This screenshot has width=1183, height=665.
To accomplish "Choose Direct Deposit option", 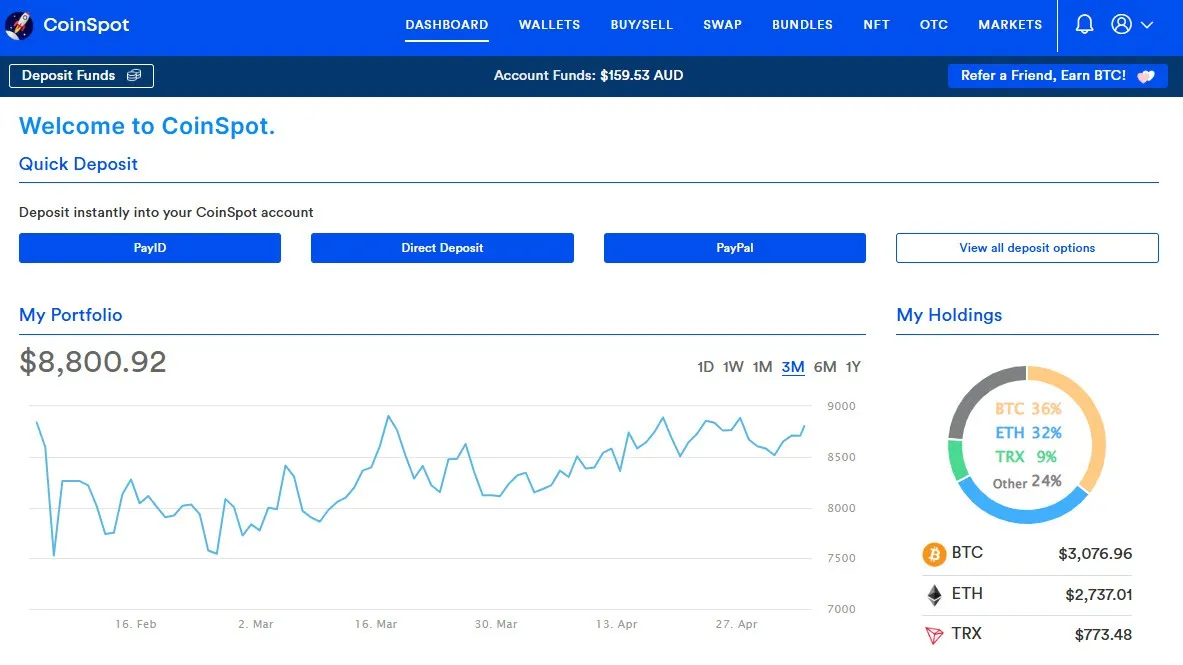I will point(442,248).
